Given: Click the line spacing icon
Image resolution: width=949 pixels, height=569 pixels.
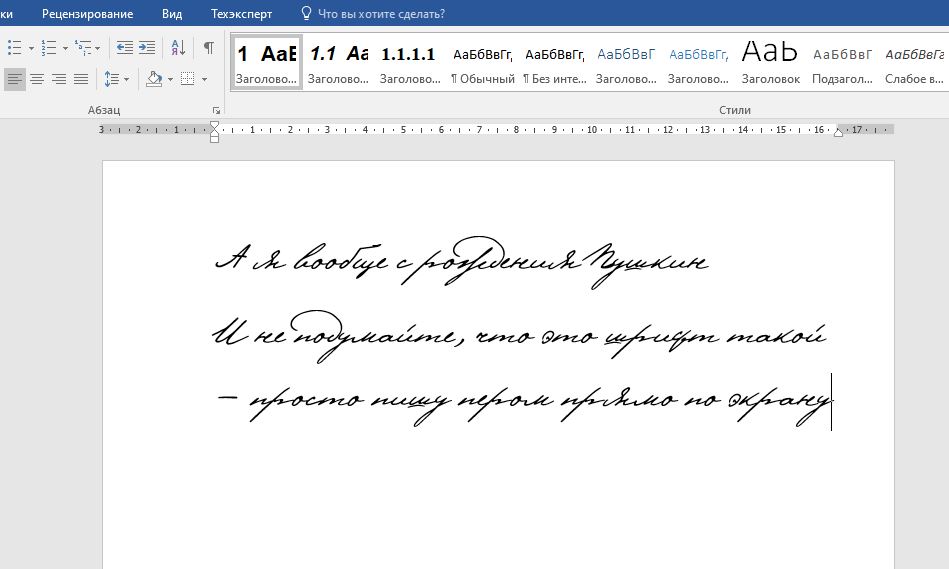Looking at the screenshot, I should point(112,79).
